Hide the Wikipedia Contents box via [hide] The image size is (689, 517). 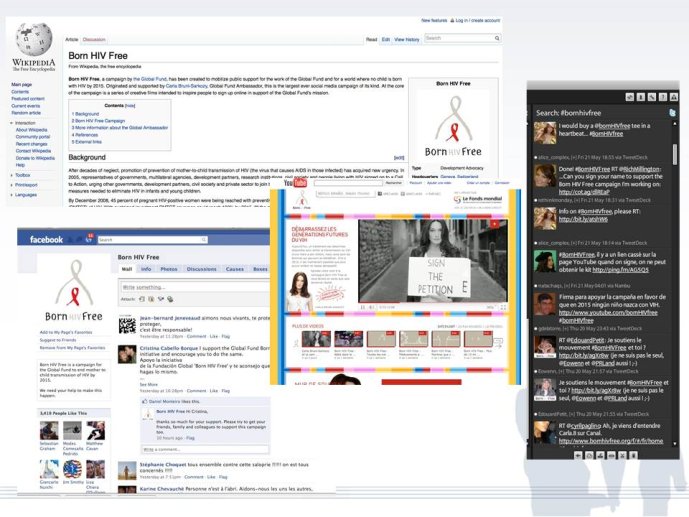[130, 106]
